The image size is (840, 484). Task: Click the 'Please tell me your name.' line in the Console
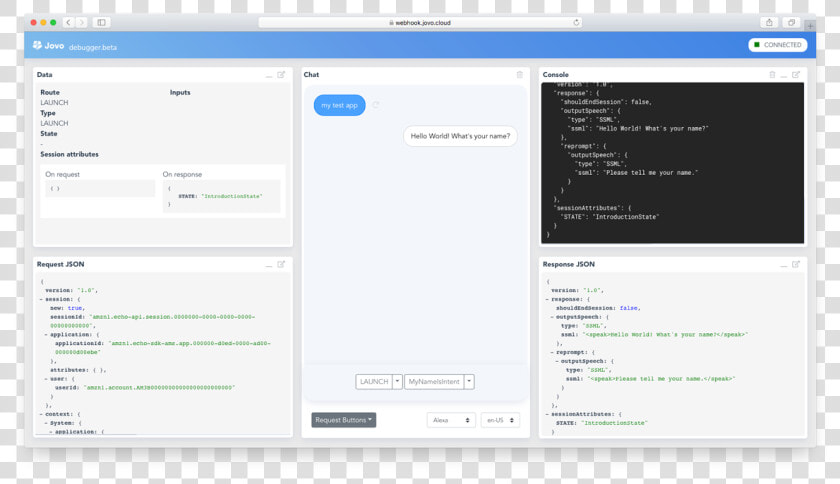(636, 173)
